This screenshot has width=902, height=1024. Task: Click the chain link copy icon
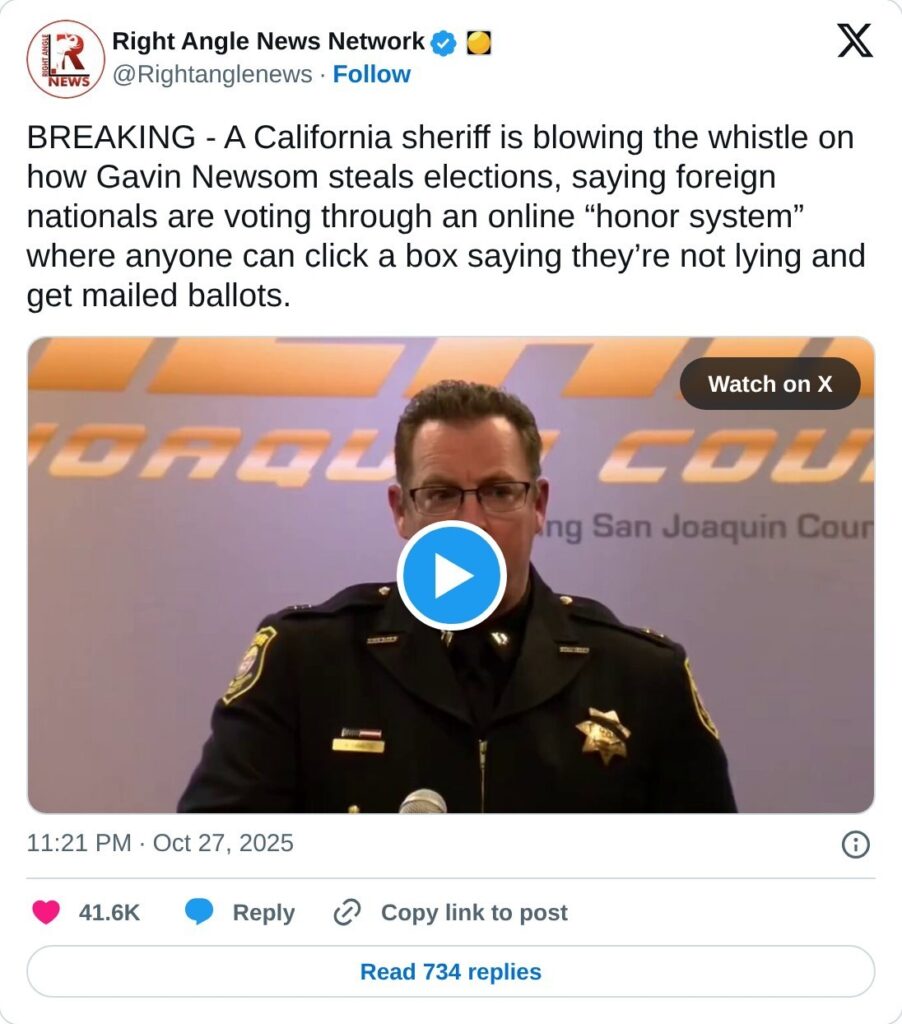[347, 912]
